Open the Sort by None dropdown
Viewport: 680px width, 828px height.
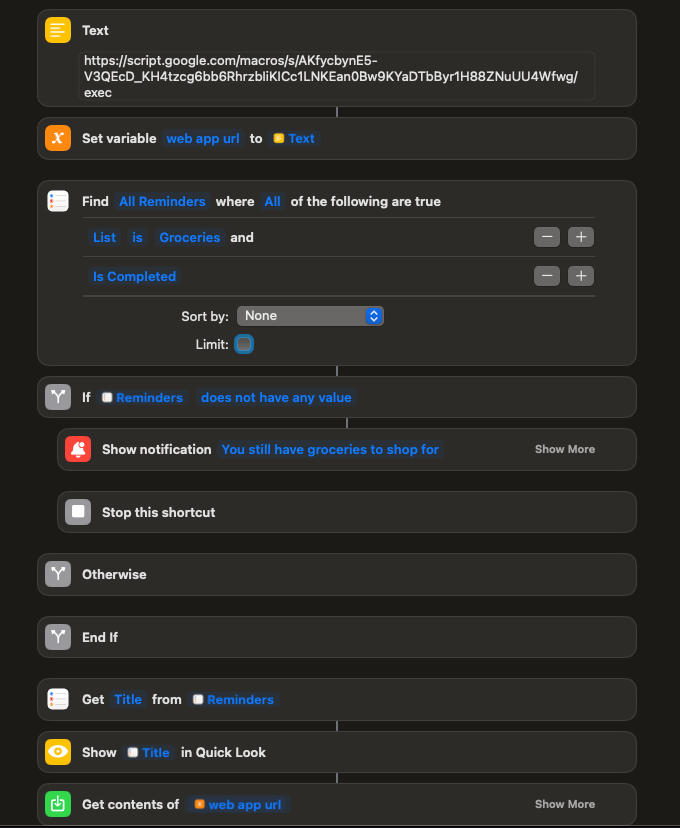point(310,316)
